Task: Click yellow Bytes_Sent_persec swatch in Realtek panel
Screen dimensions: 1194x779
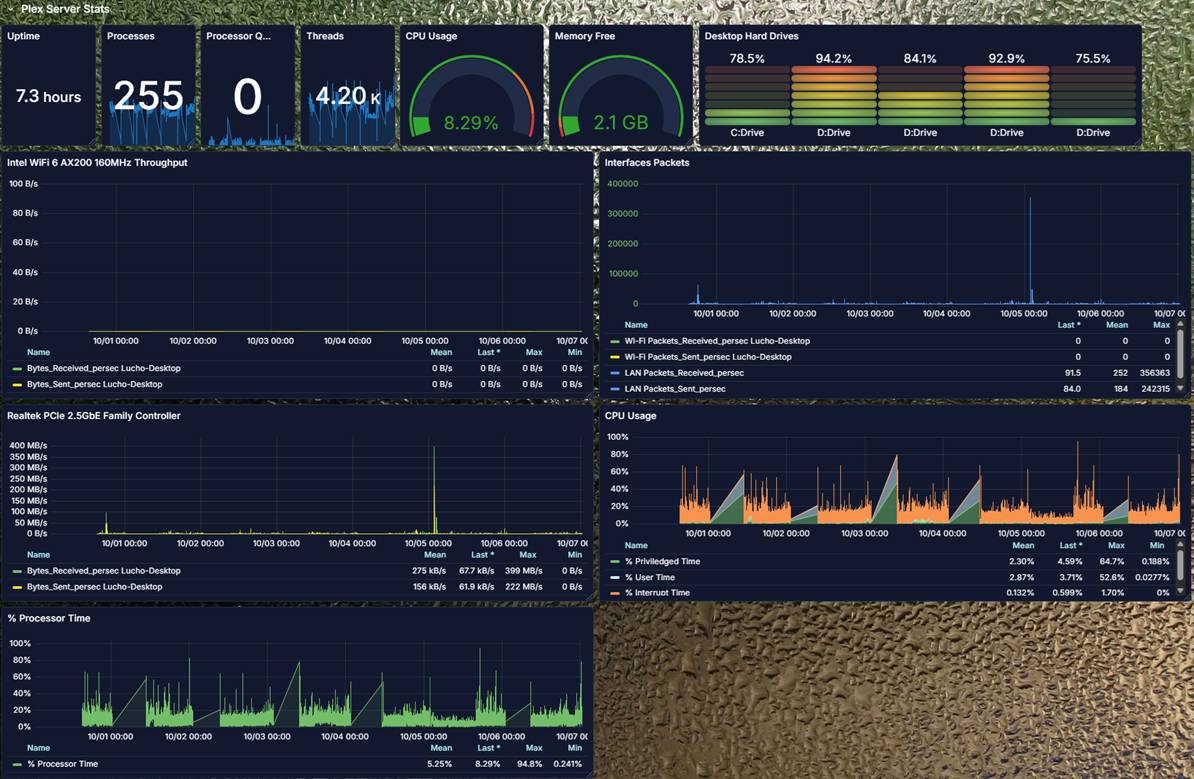Action: click(x=17, y=587)
